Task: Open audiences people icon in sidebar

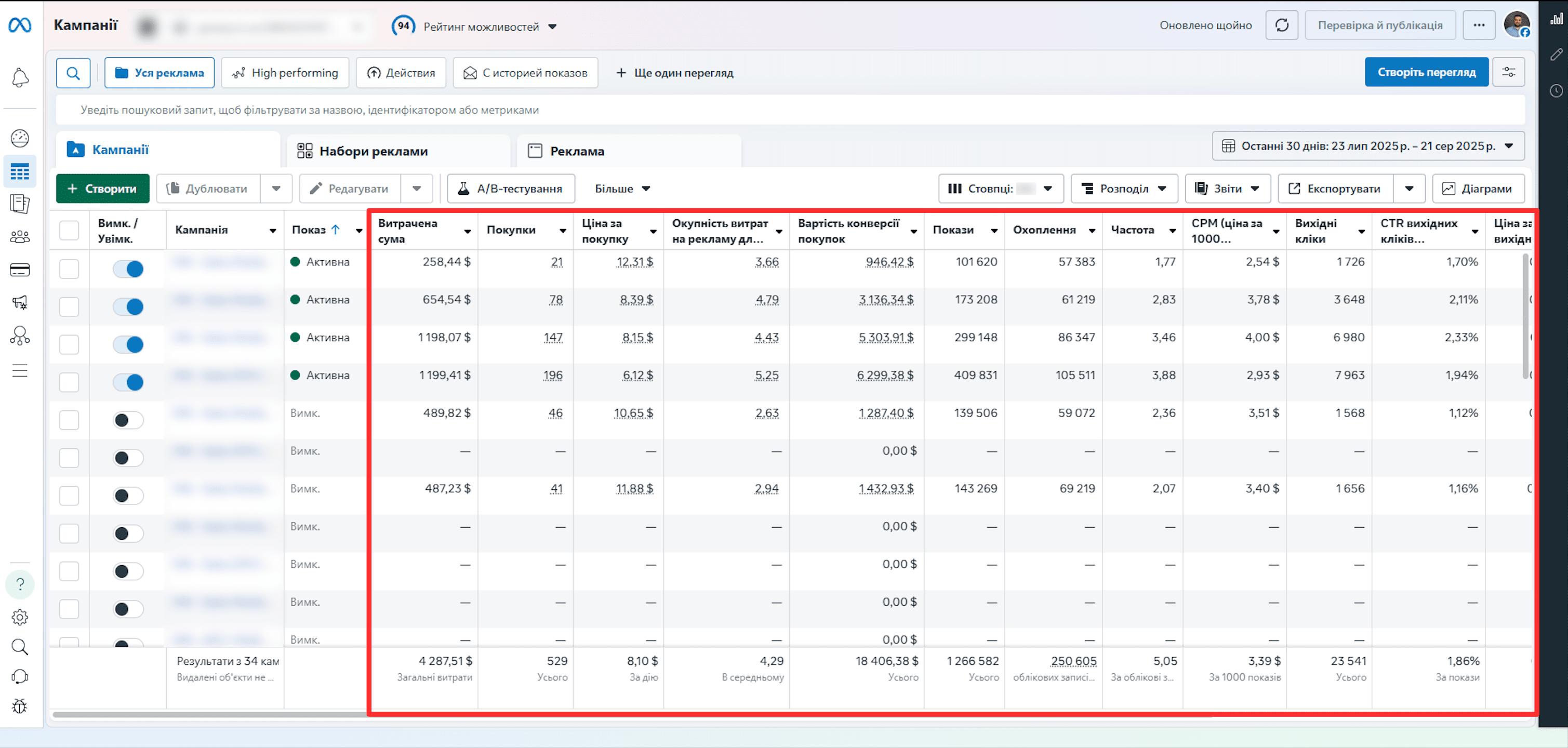Action: (20, 237)
